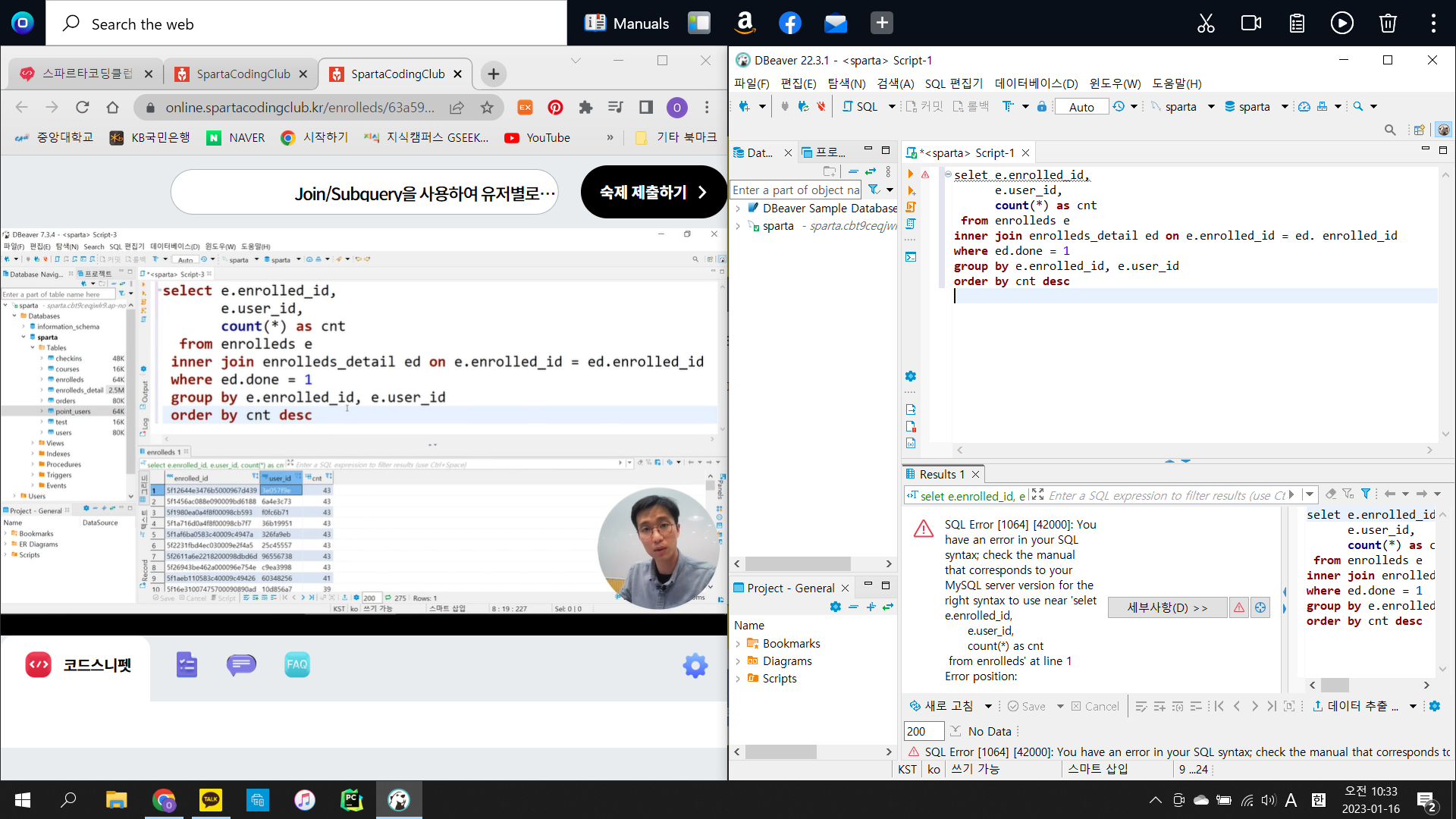Run the SQL statement in the script editor

(x=911, y=175)
